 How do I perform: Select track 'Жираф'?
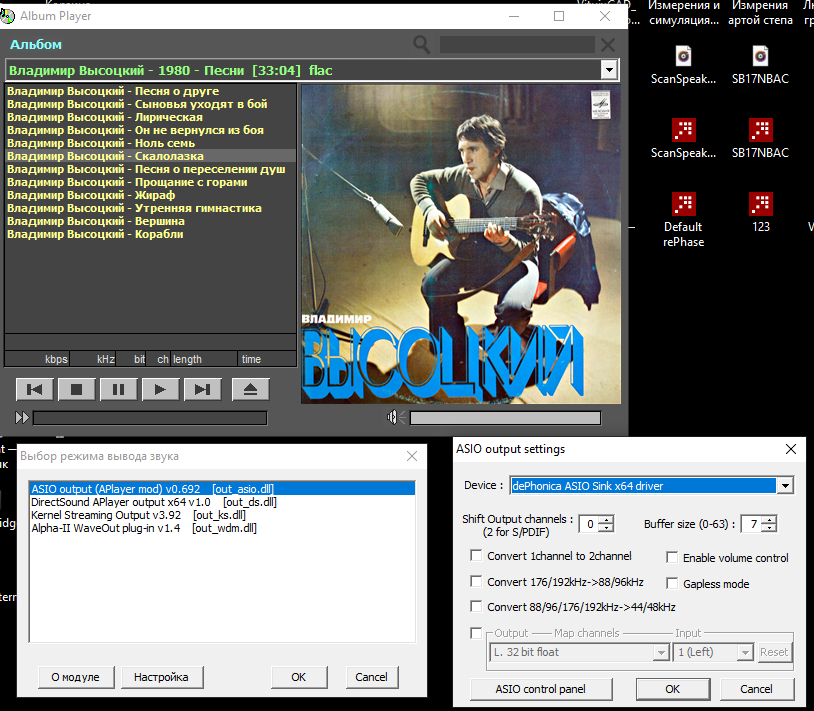click(151, 195)
